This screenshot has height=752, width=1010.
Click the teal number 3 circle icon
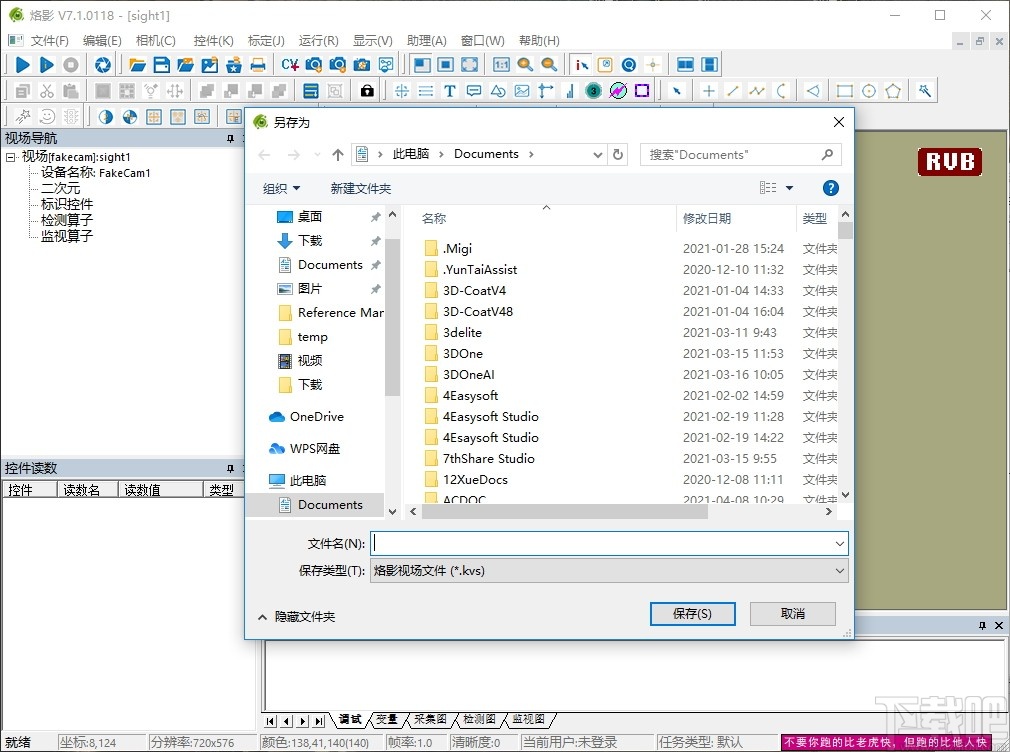point(593,91)
